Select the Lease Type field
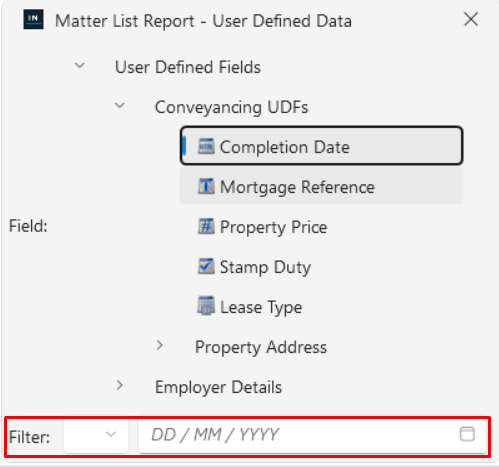Viewport: 499px width, 467px height. (x=322, y=307)
